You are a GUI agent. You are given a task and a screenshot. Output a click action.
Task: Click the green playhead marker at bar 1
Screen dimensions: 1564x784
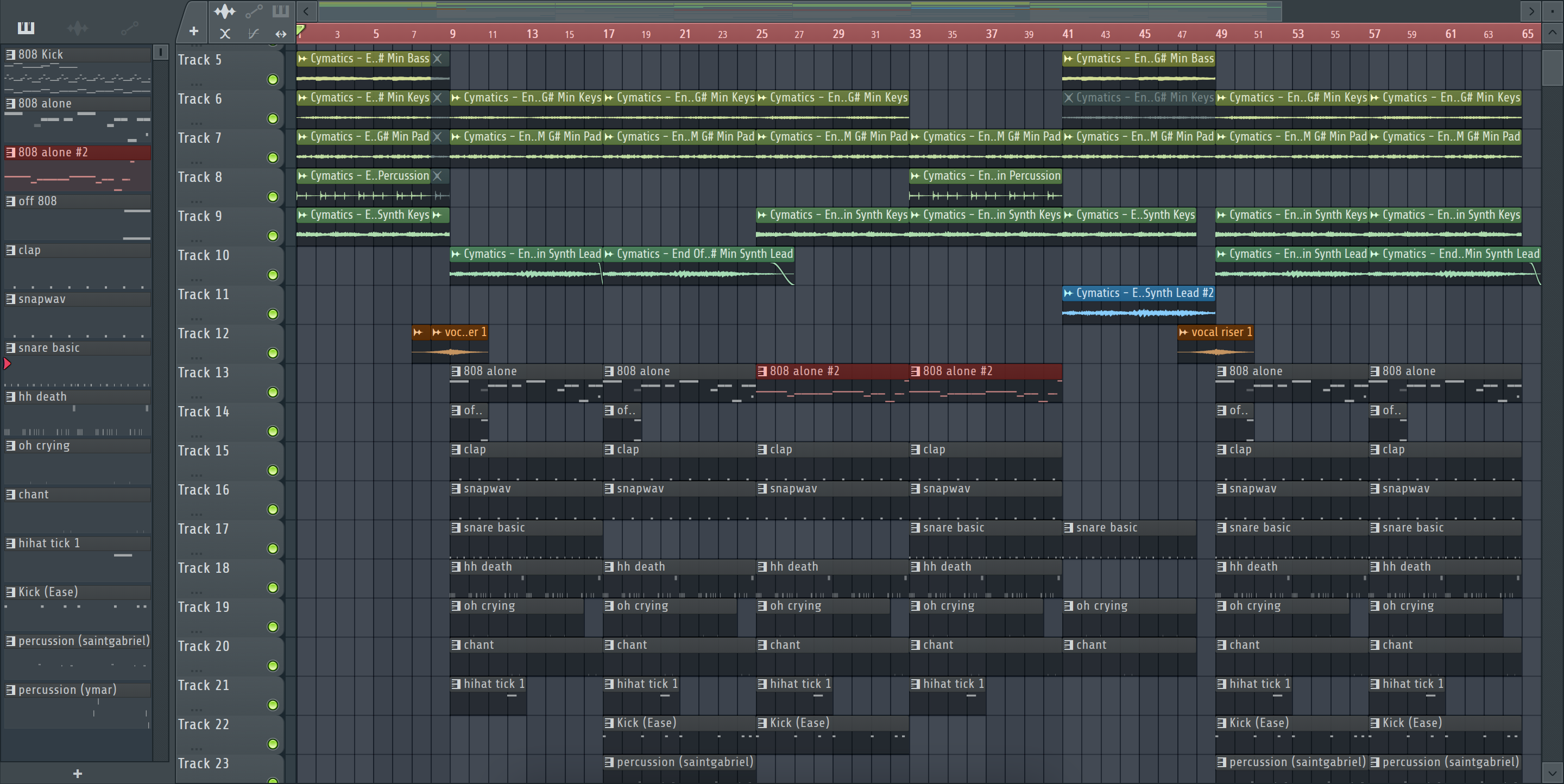tap(300, 29)
